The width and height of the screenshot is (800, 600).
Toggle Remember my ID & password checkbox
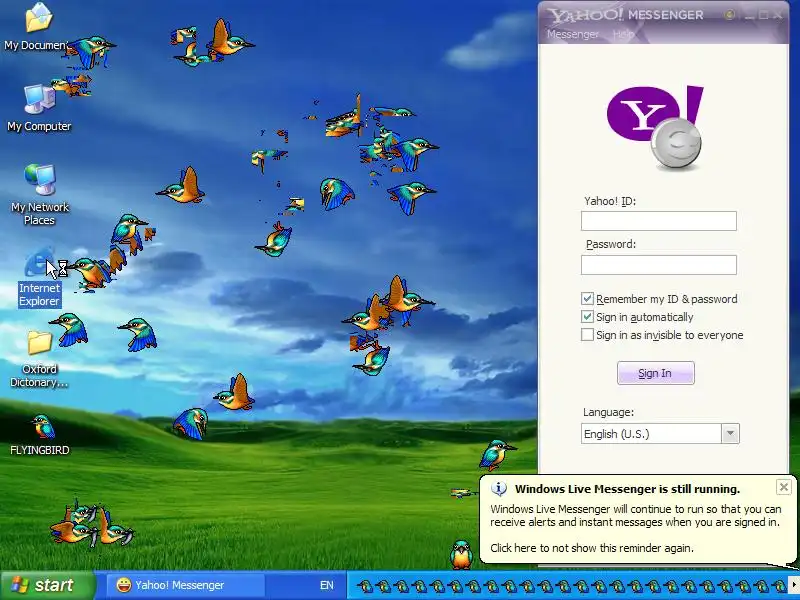(587, 298)
